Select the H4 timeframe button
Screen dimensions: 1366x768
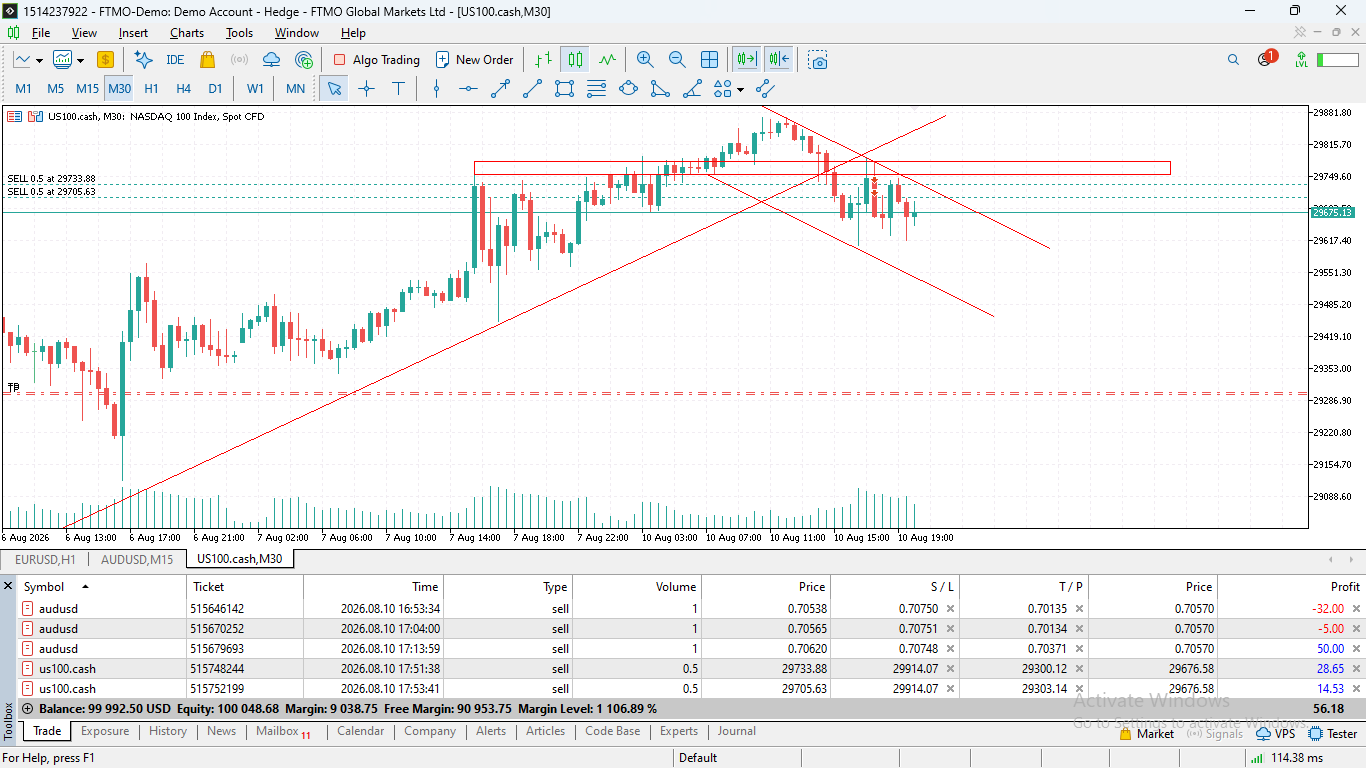coord(183,88)
